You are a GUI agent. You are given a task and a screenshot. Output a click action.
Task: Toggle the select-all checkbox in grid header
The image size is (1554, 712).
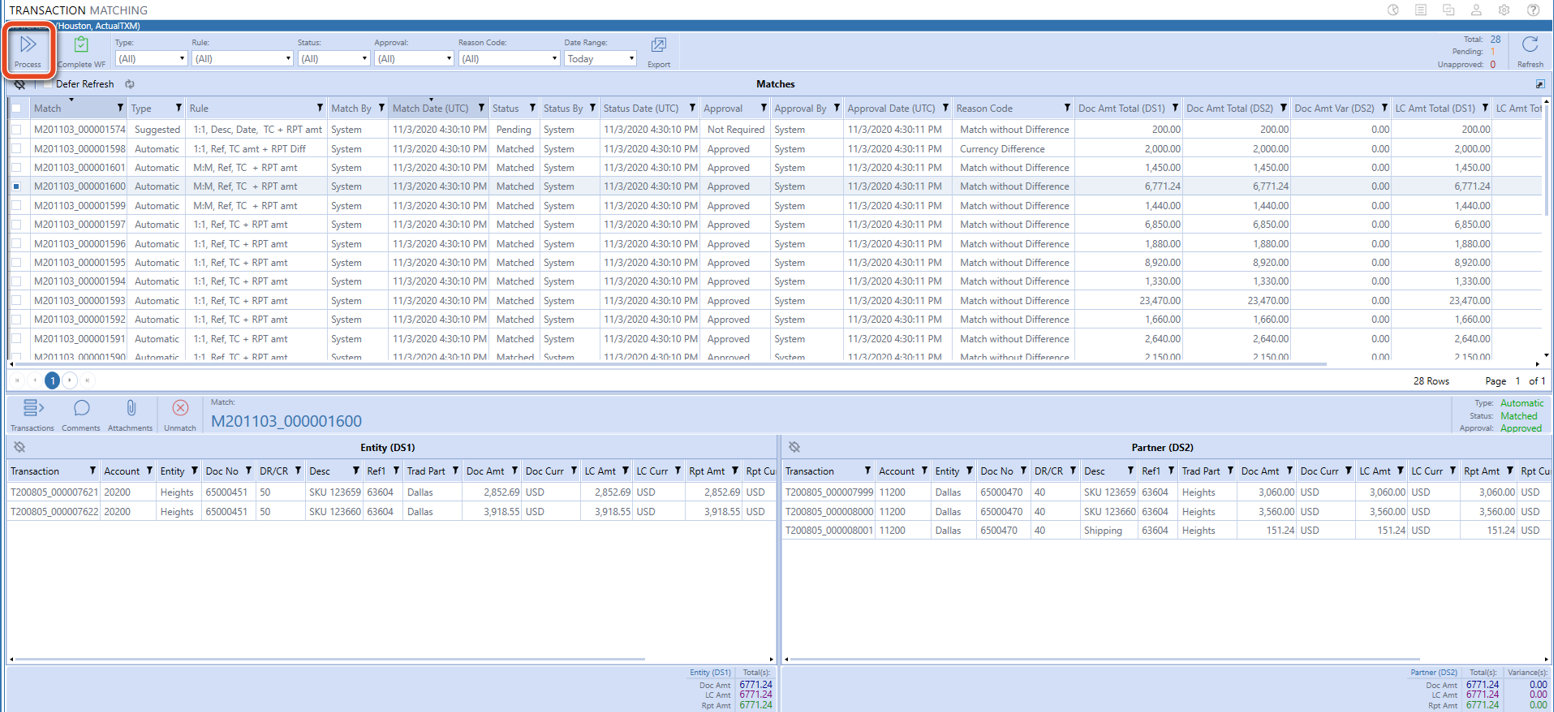click(x=16, y=109)
